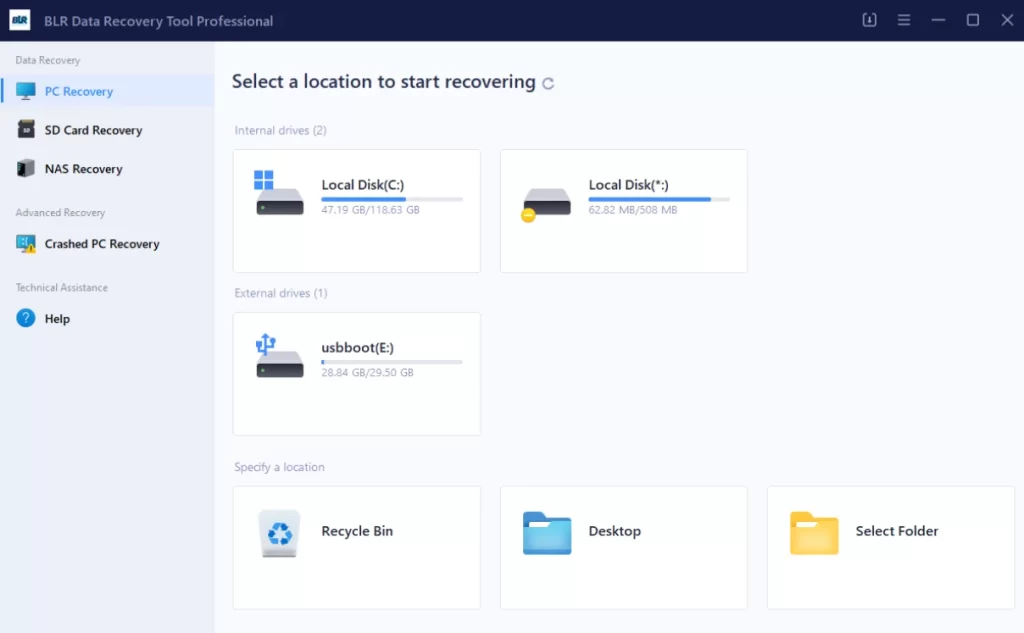
Task: Click the download icon in title bar
Action: coord(869,20)
